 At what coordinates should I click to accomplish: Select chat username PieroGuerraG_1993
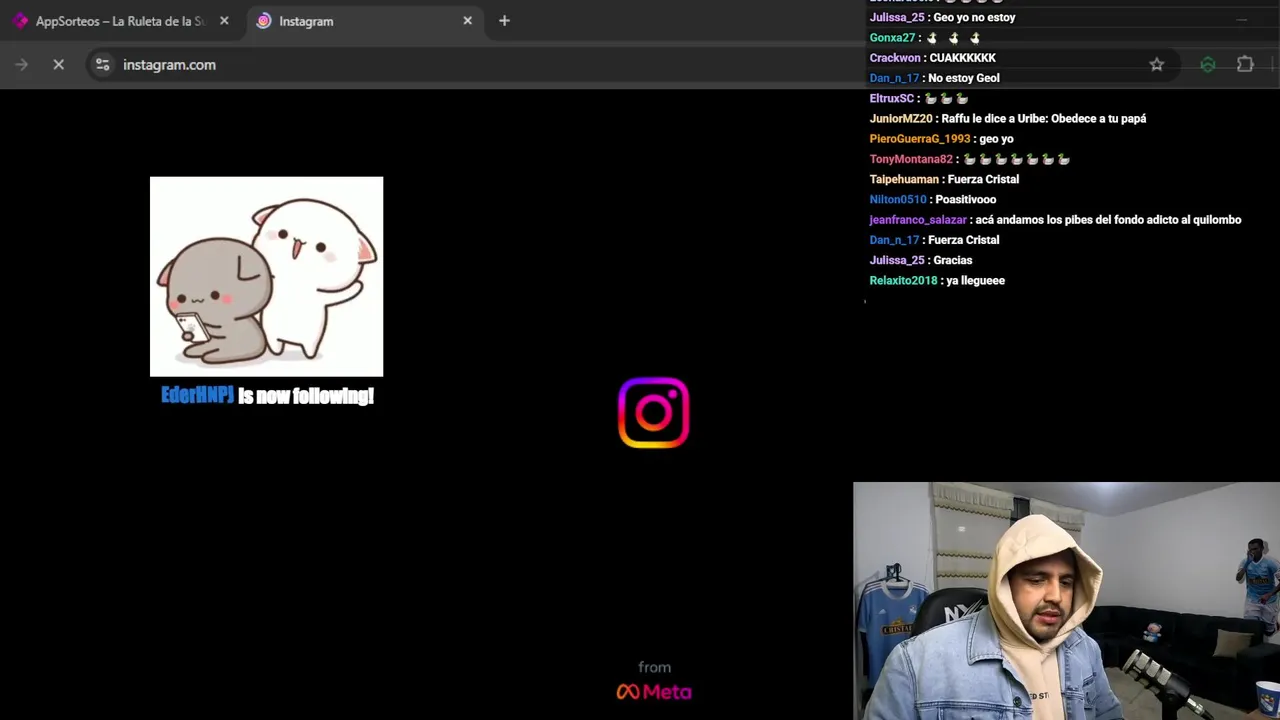click(x=920, y=139)
